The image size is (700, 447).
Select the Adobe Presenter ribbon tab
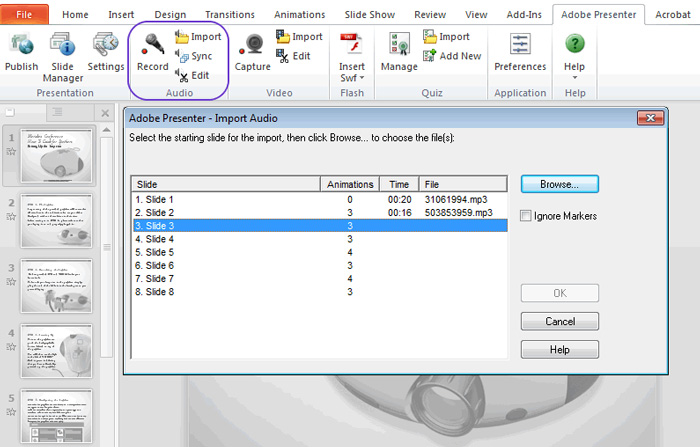(598, 14)
